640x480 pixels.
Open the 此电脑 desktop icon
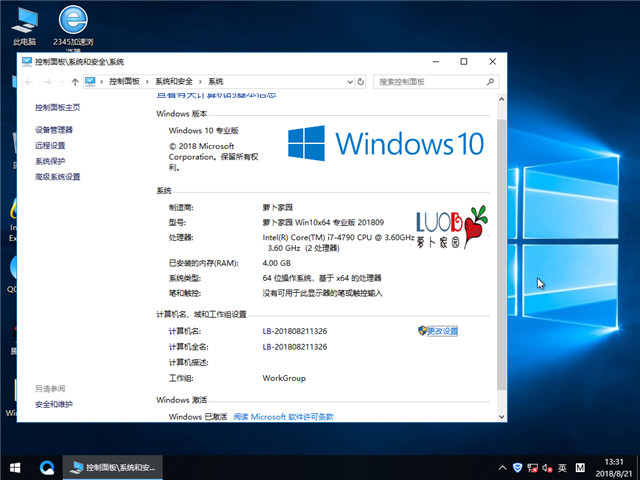pyautogui.click(x=24, y=25)
